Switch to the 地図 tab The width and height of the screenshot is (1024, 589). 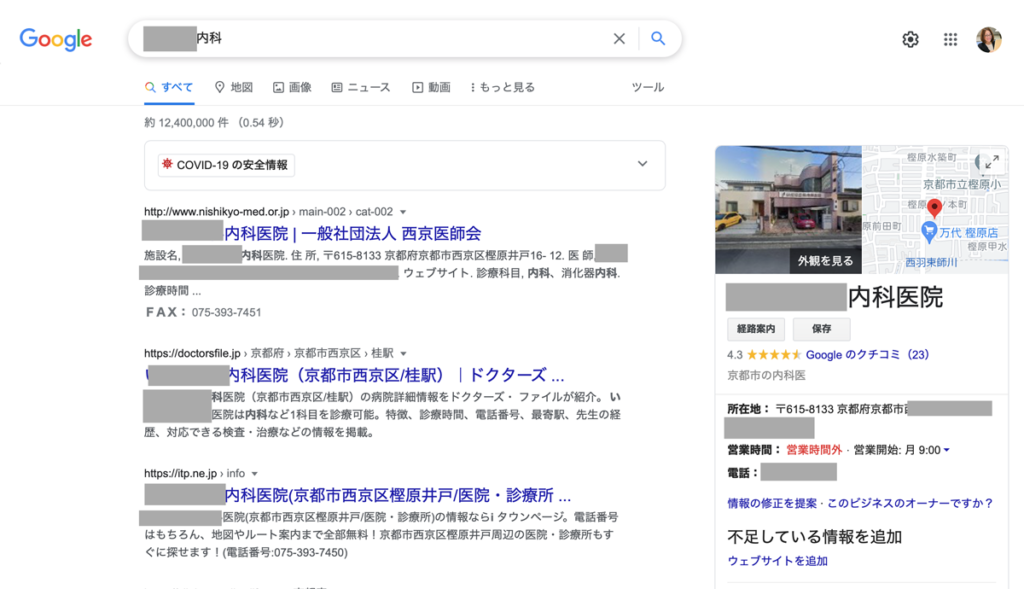(x=234, y=88)
